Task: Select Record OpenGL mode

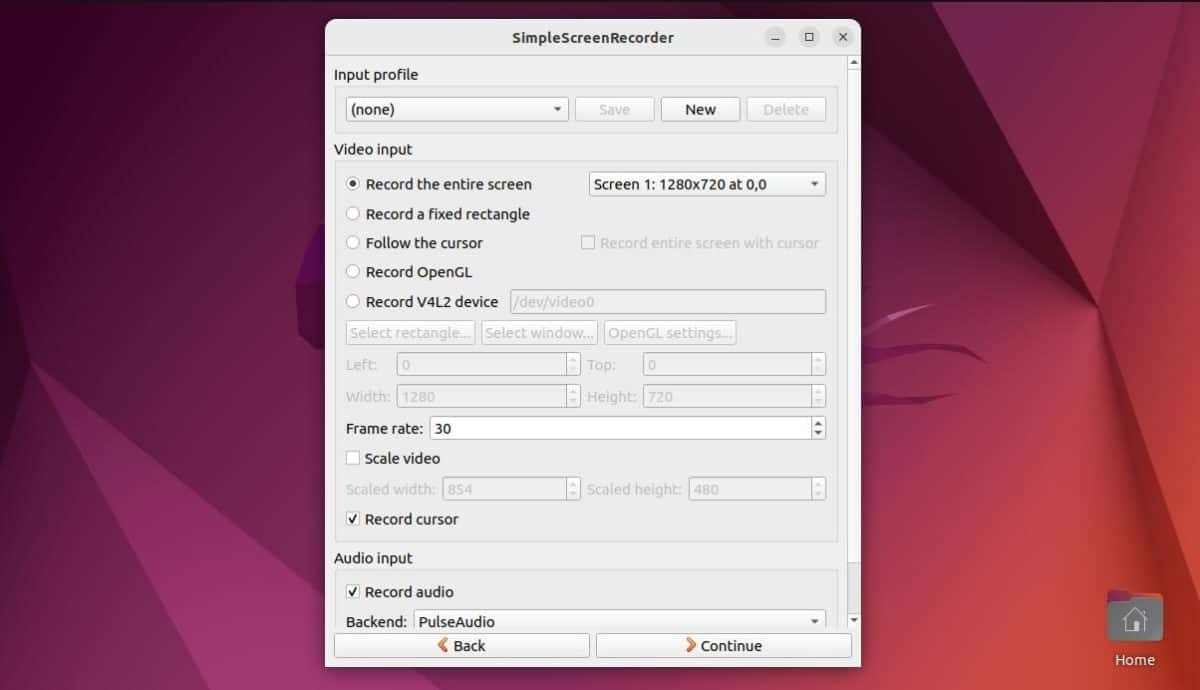Action: 352,272
